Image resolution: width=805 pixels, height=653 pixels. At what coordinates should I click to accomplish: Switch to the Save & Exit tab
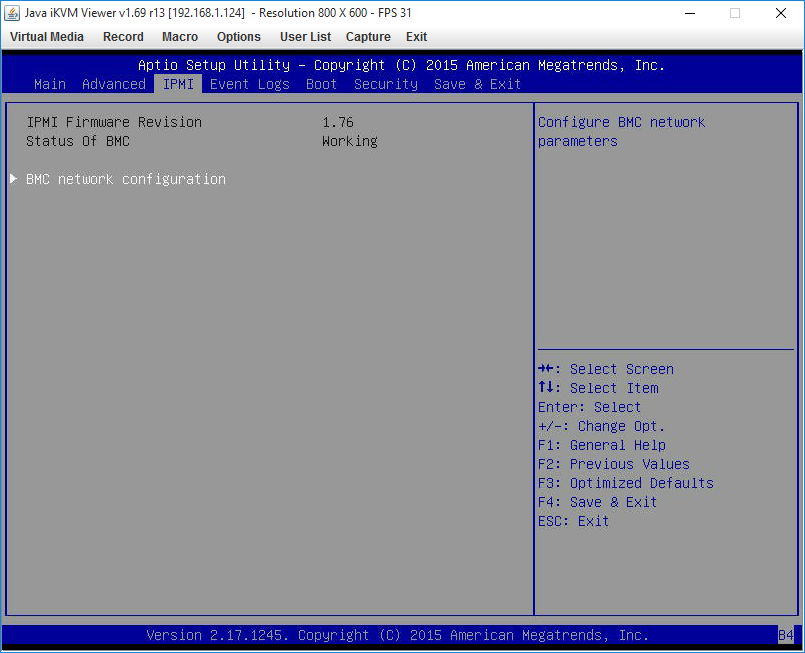[477, 84]
